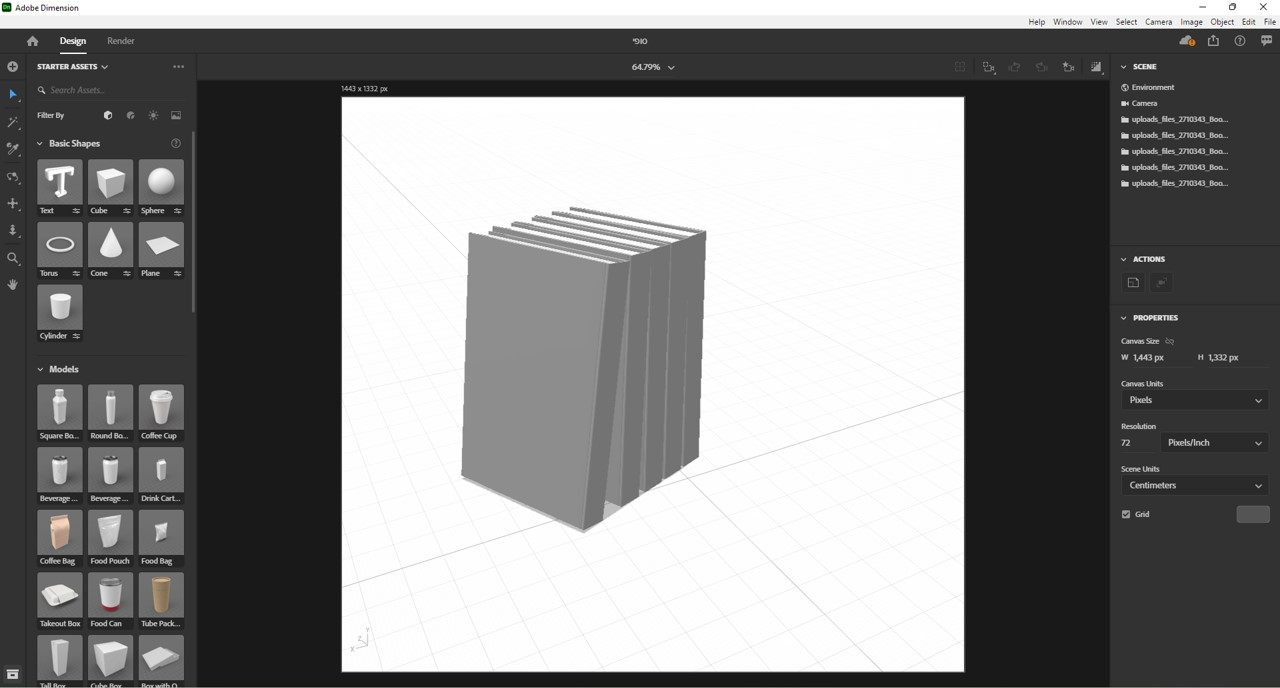The image size is (1280, 688).
Task: Toggle the content panel icon at toolbar bottom
Action: (13, 675)
